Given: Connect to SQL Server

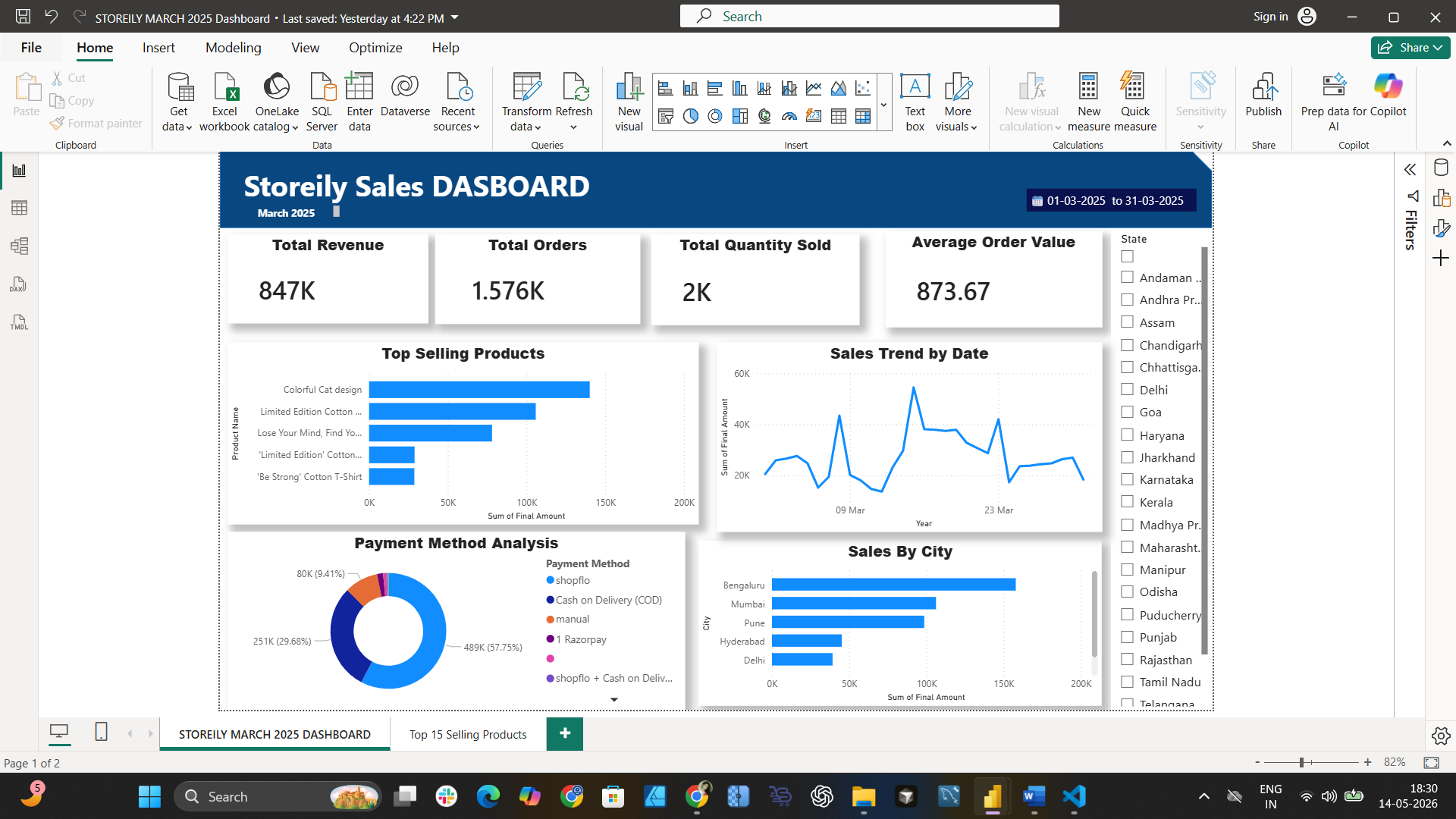Looking at the screenshot, I should point(322,102).
